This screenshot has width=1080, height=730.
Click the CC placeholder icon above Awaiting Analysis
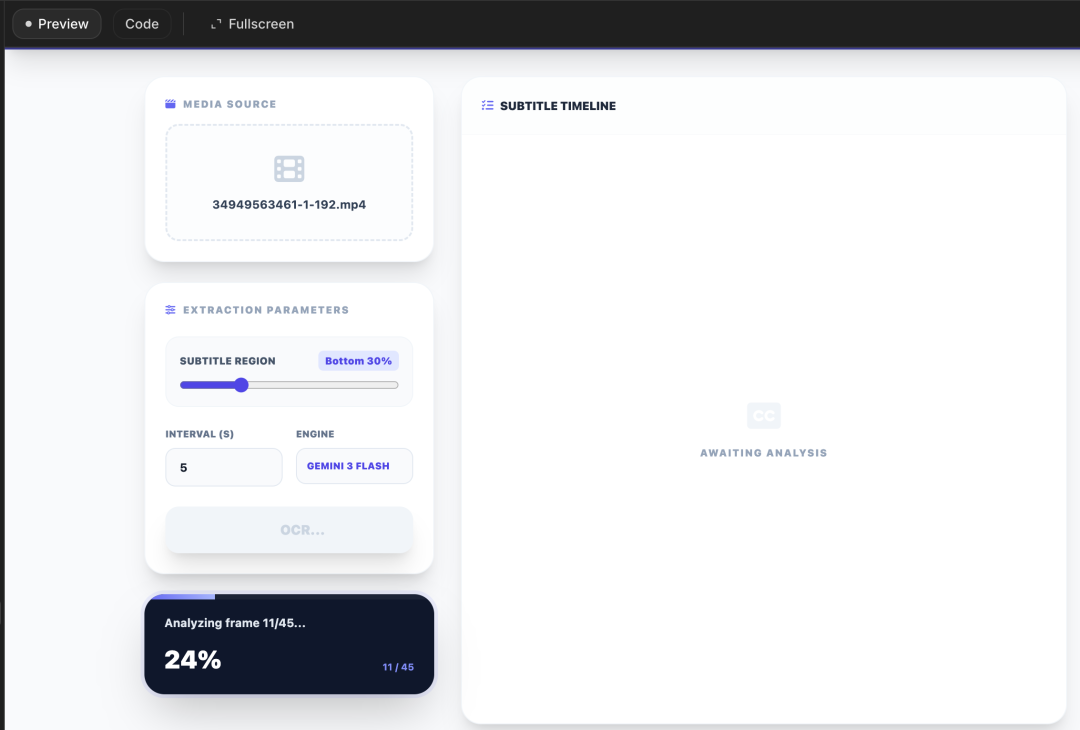point(763,415)
